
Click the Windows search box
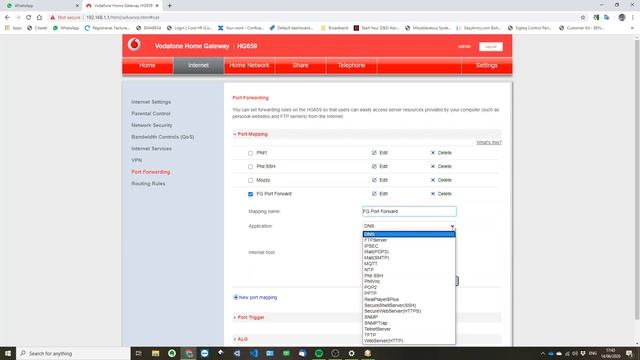click(73, 353)
